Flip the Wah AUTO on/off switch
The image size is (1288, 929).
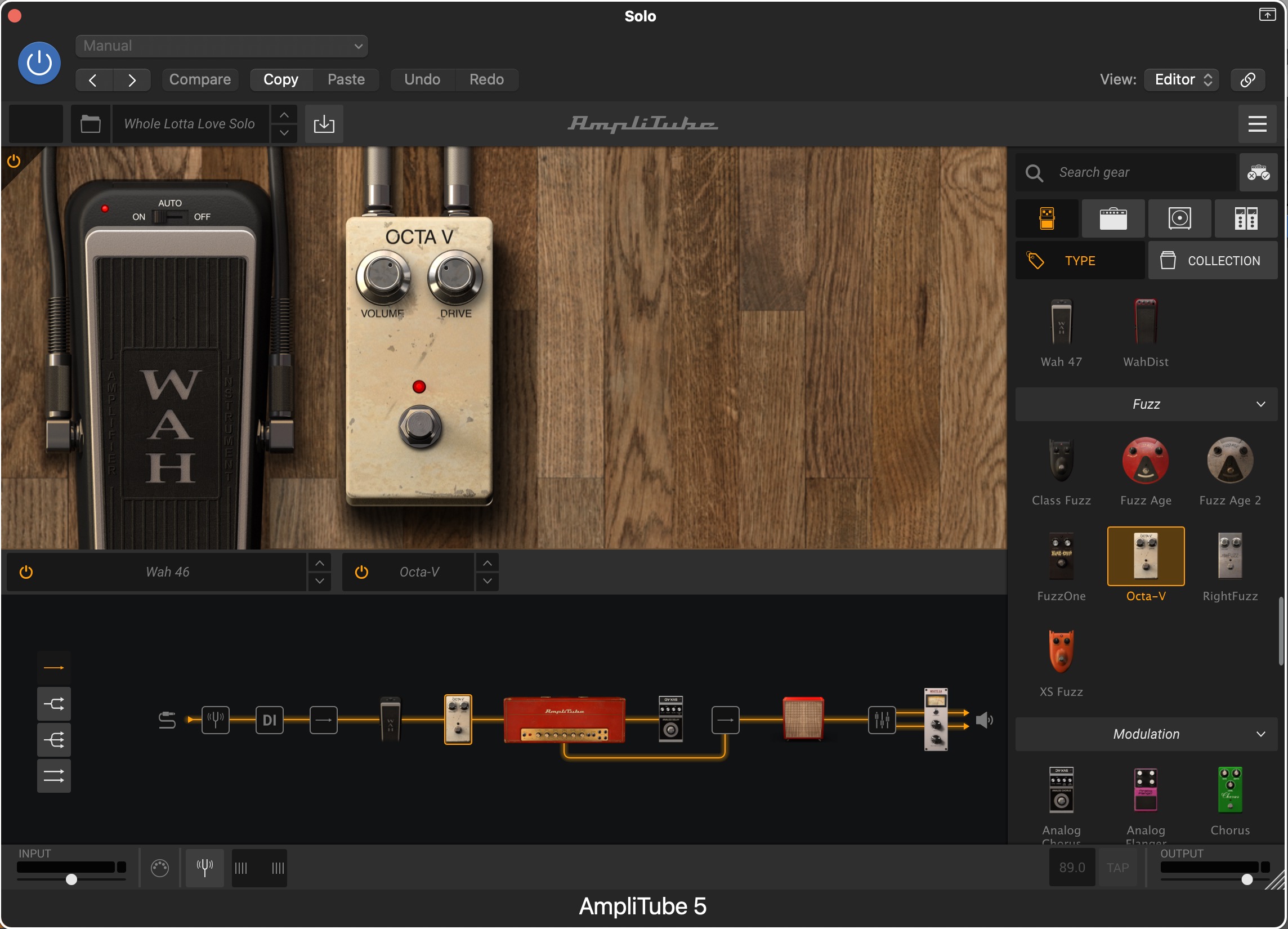point(169,217)
